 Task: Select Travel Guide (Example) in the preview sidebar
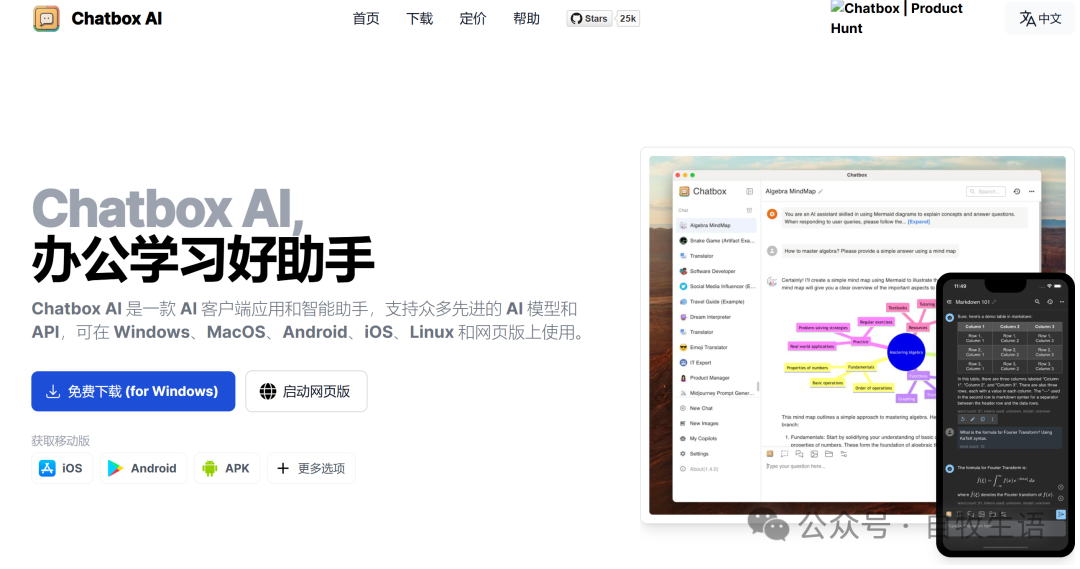coord(716,302)
